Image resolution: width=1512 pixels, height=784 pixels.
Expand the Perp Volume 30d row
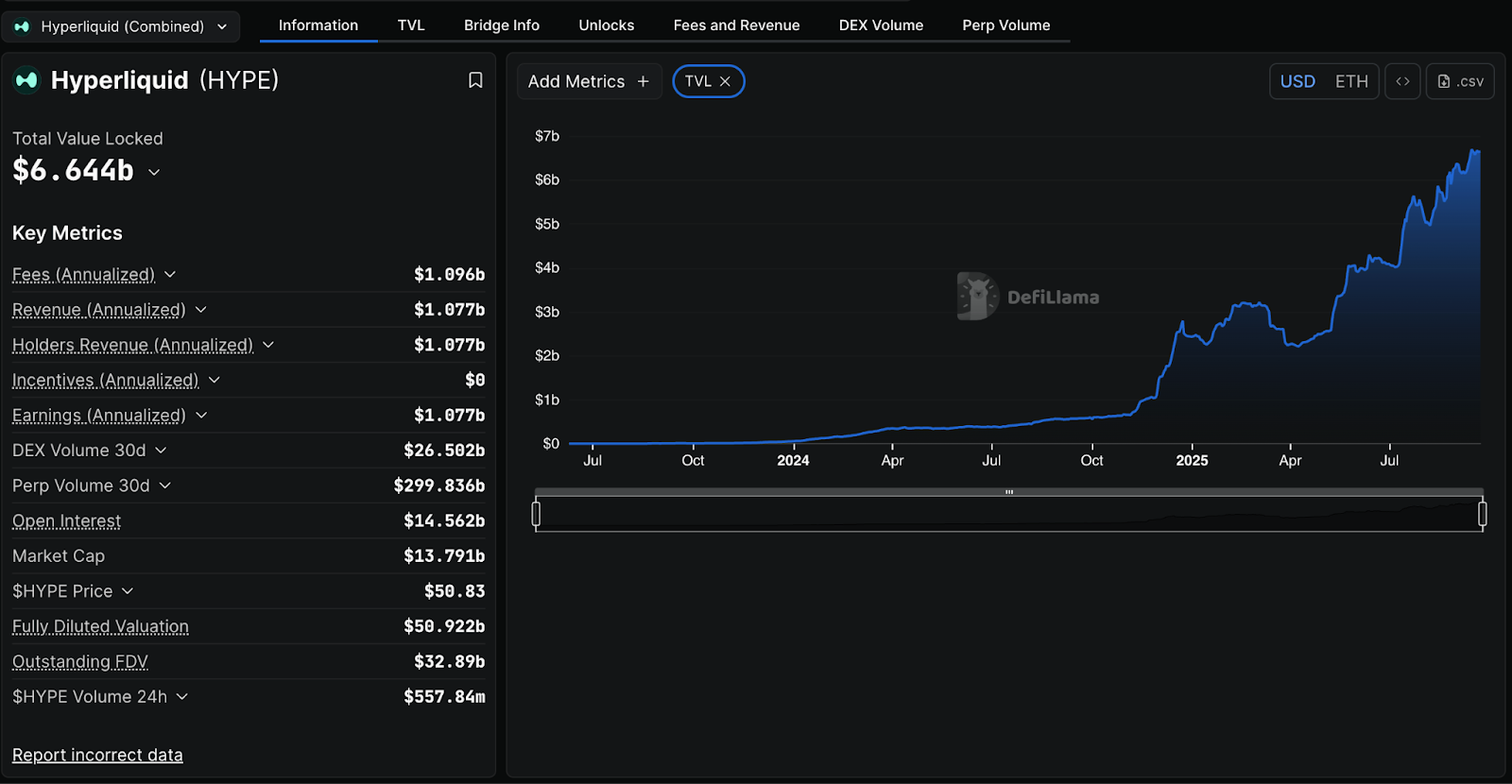(165, 486)
